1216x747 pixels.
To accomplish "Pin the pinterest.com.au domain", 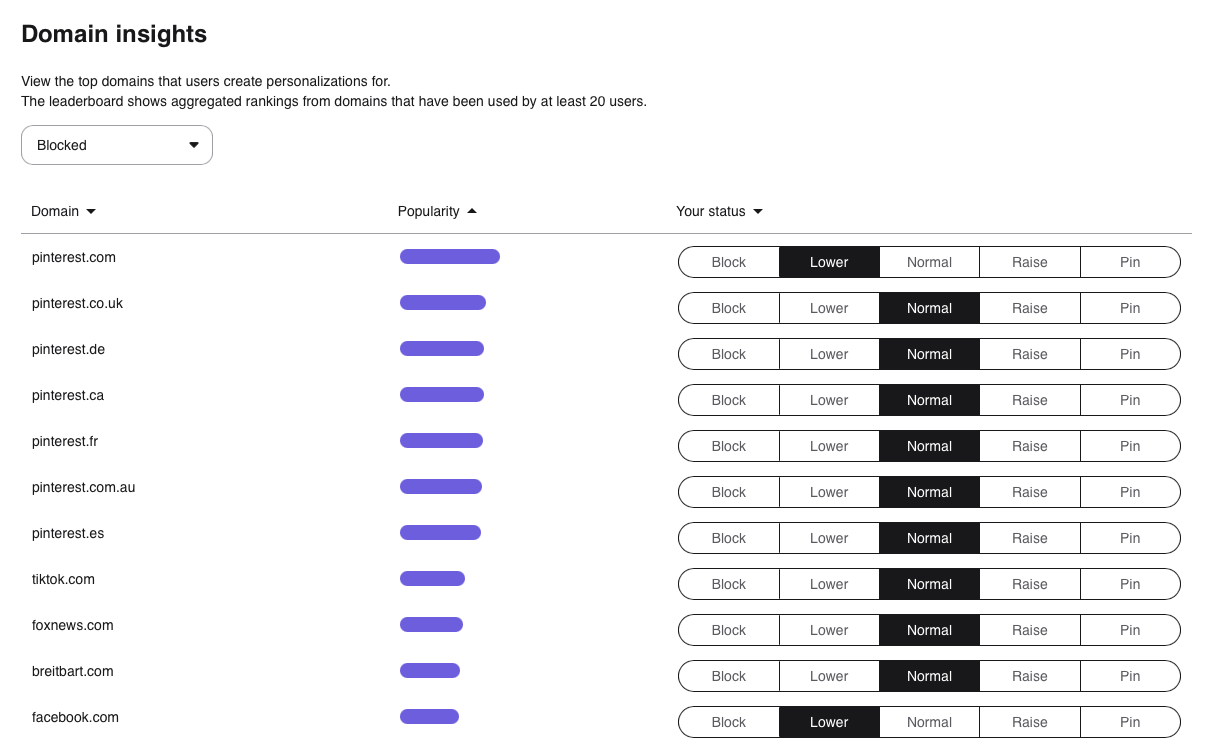I will click(x=1129, y=491).
